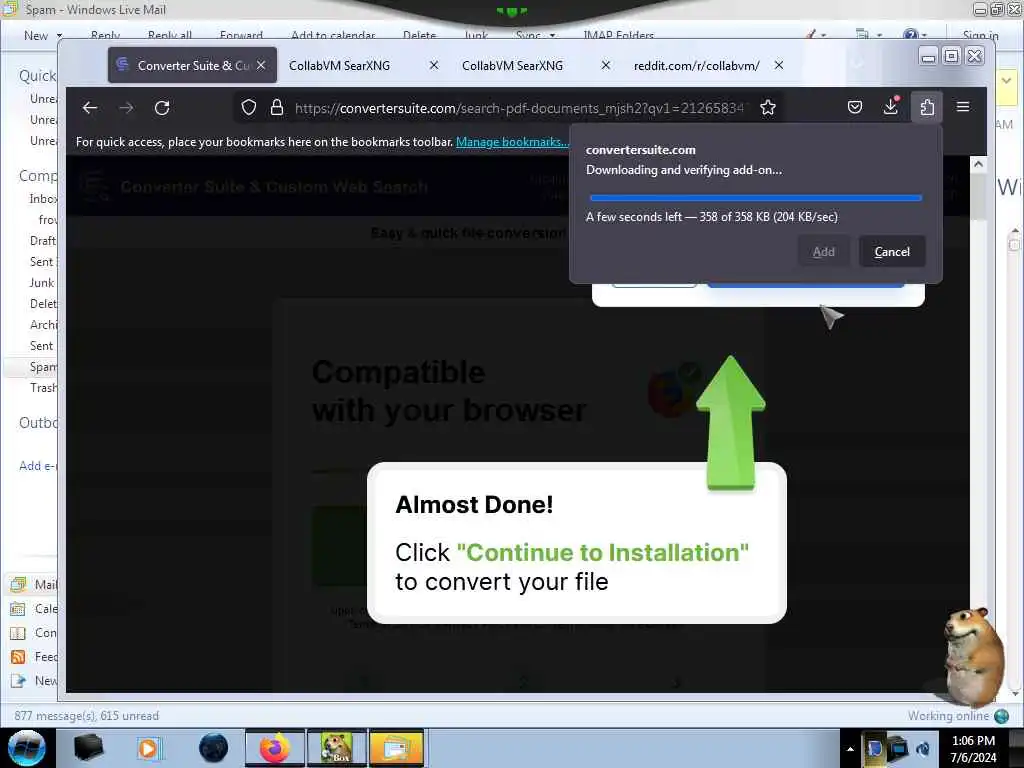This screenshot has width=1024, height=768.
Task: Bookmark page with the star icon
Action: (x=768, y=108)
